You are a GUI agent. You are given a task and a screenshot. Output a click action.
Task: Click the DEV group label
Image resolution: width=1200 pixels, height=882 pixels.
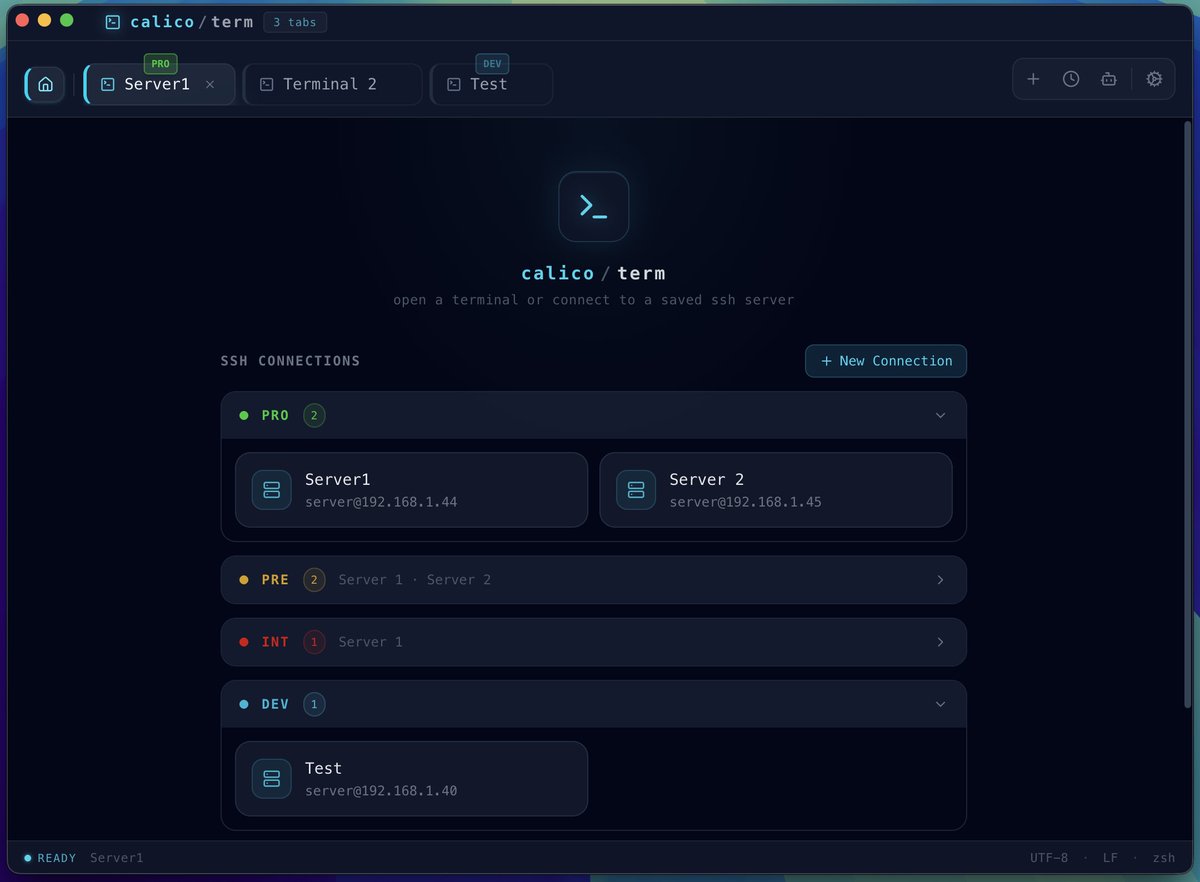click(275, 704)
